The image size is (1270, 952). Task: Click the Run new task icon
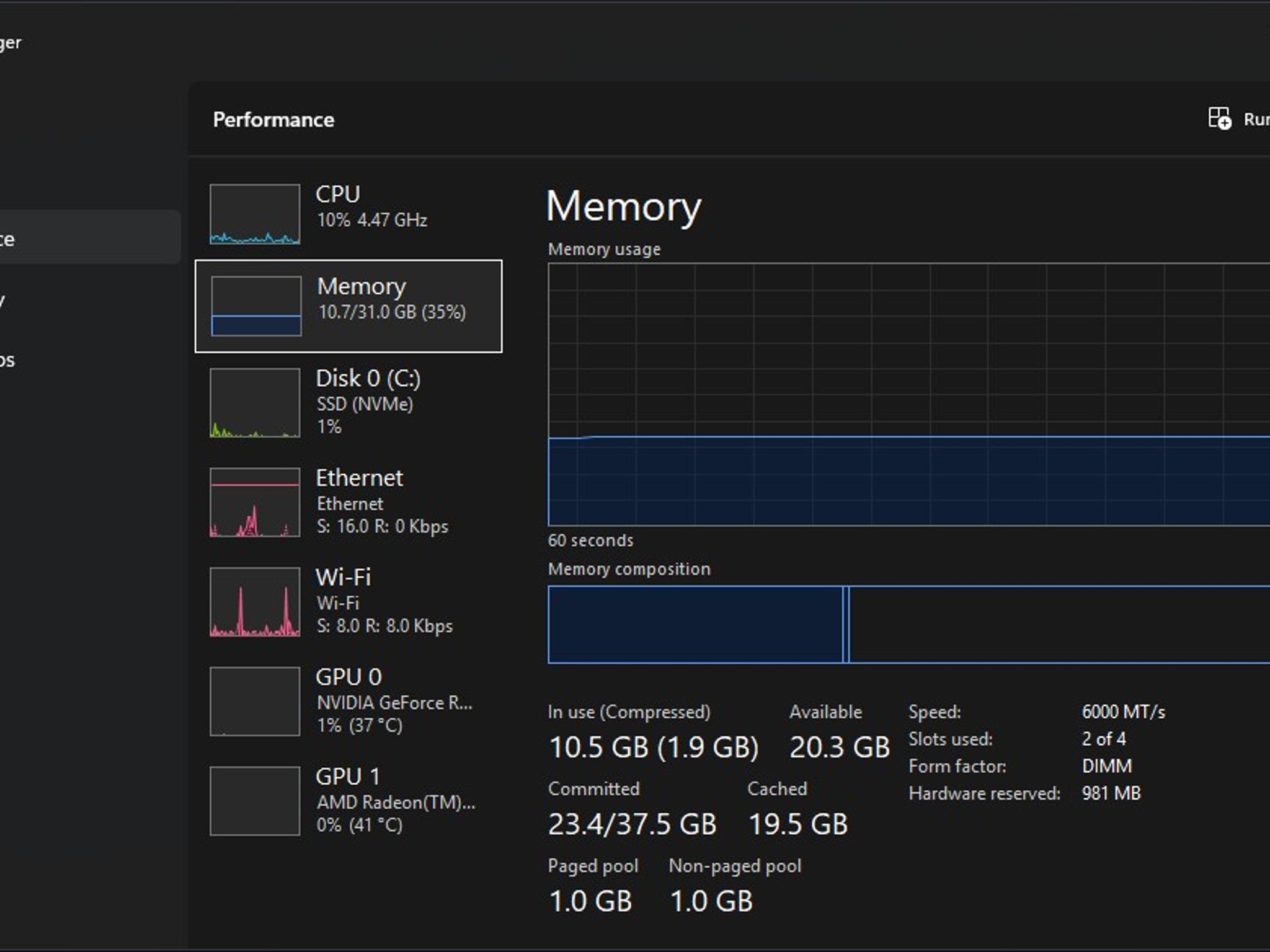[1219, 118]
